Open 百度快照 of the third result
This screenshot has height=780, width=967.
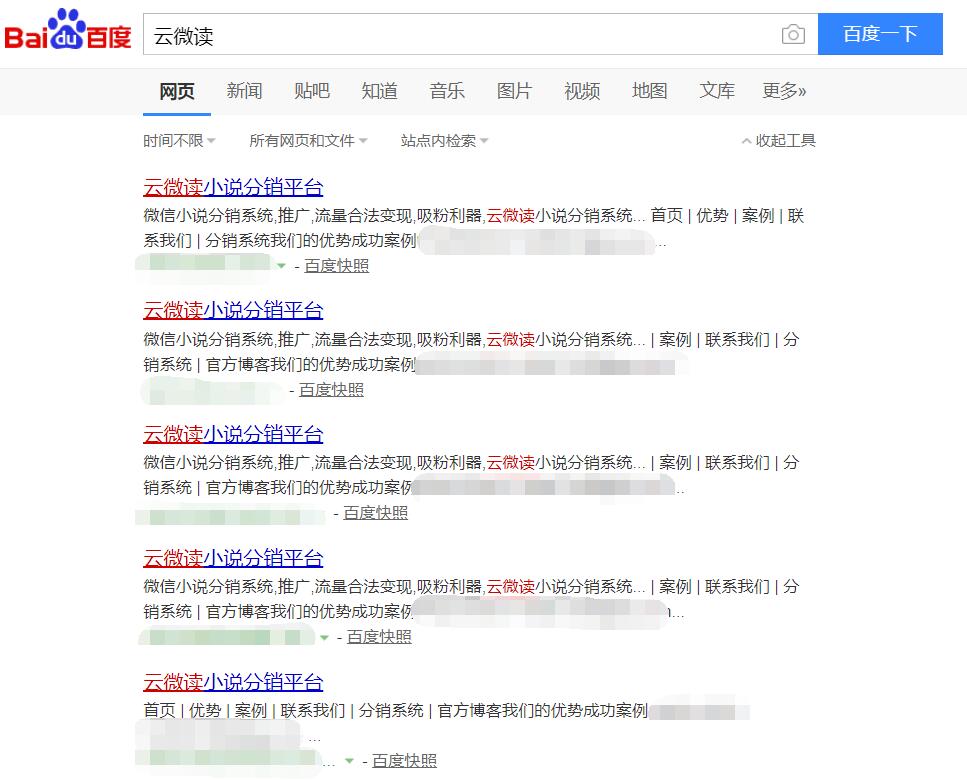point(376,513)
